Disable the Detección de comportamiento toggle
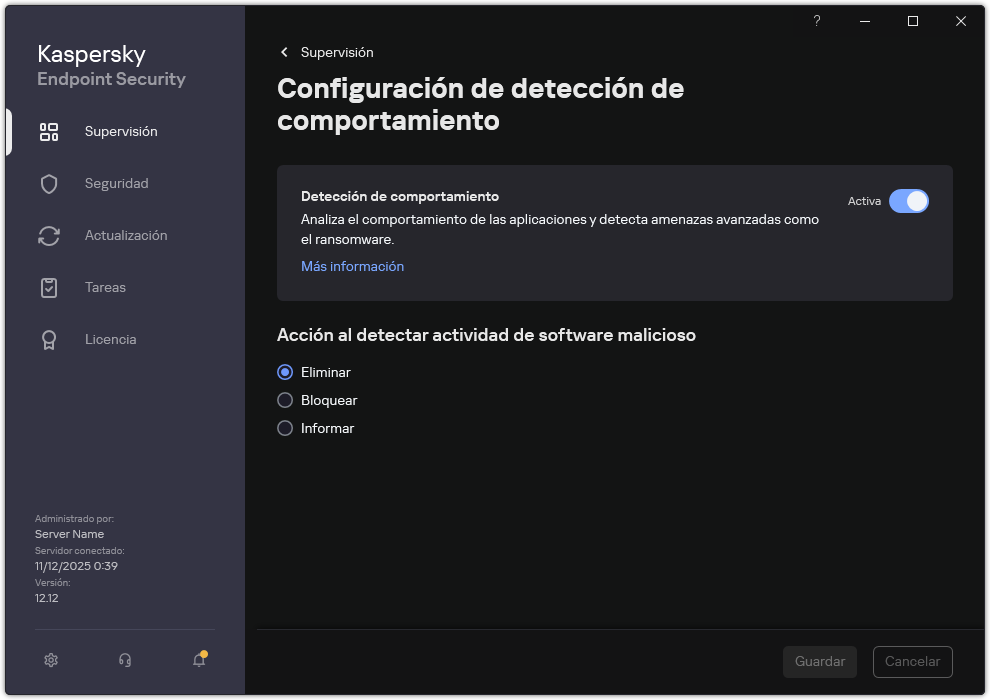This screenshot has width=990, height=700. (x=909, y=201)
